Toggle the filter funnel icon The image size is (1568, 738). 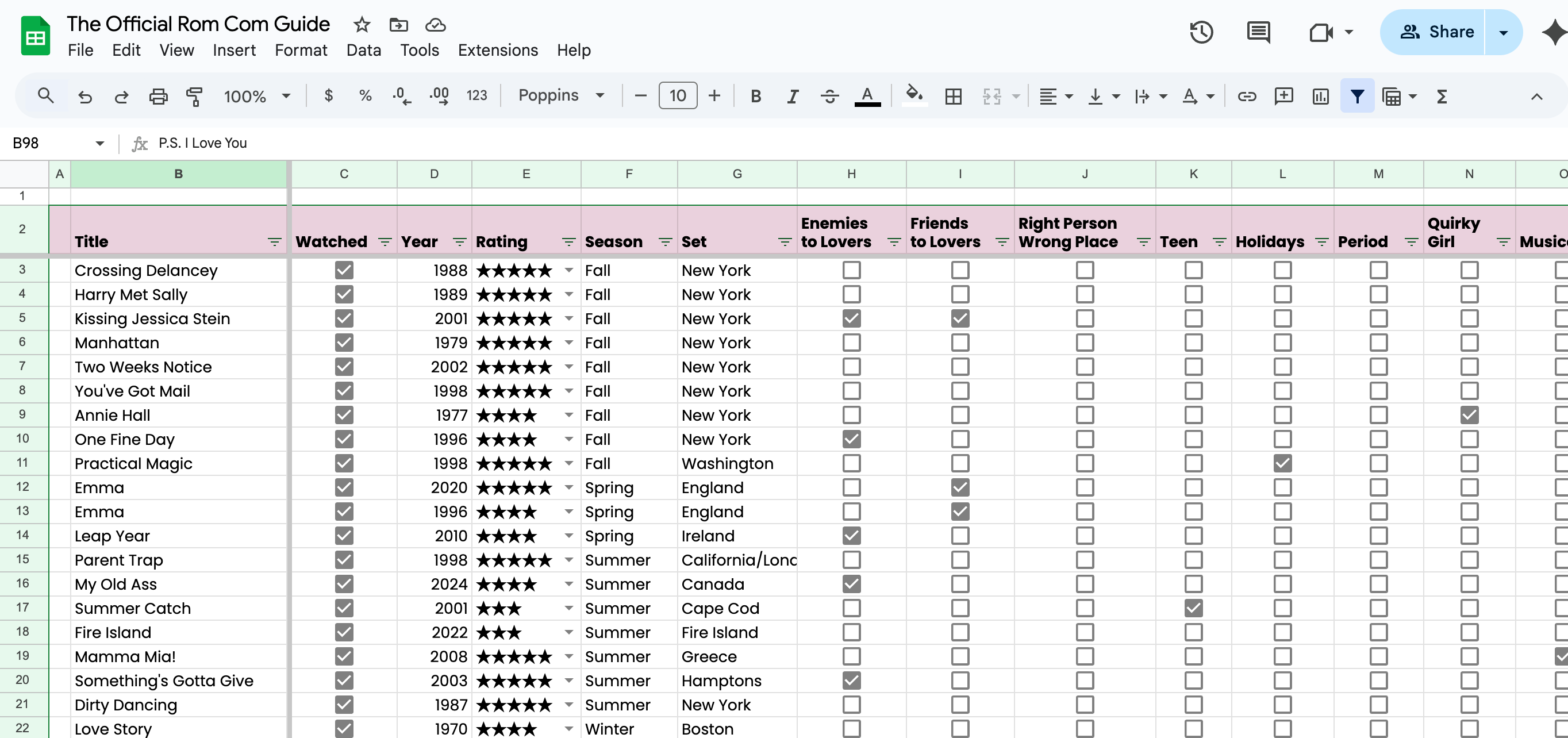tap(1358, 95)
